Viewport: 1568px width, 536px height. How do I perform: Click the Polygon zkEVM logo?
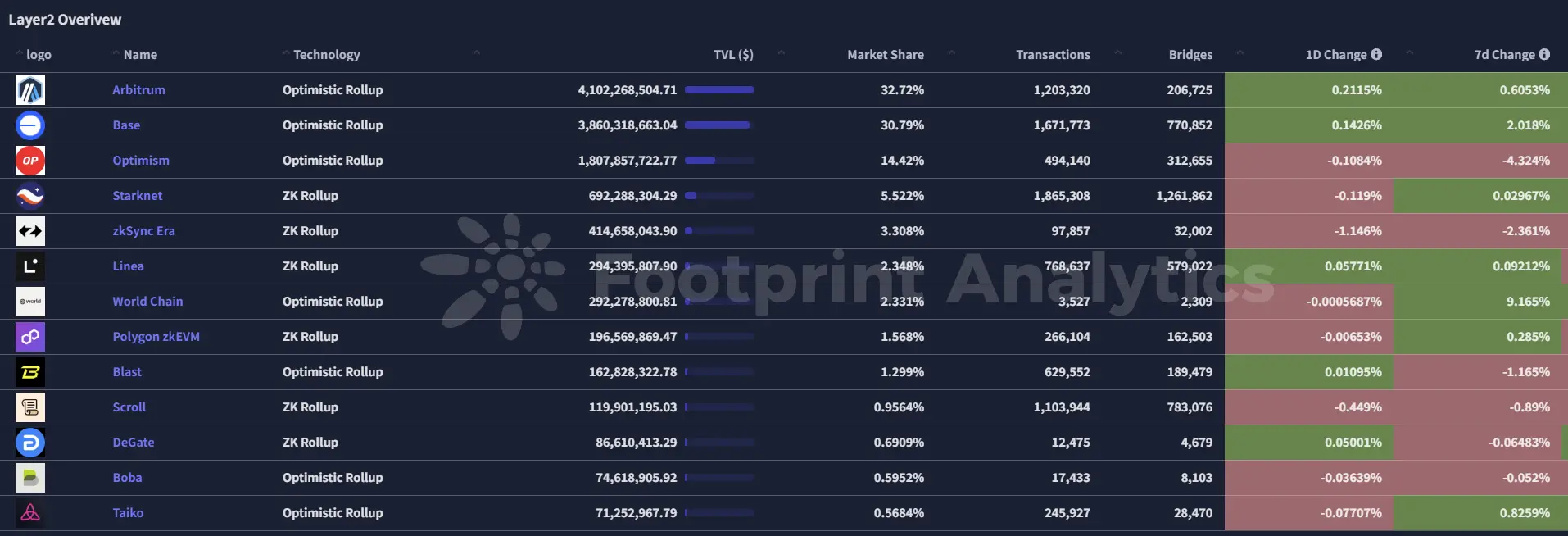(x=29, y=337)
